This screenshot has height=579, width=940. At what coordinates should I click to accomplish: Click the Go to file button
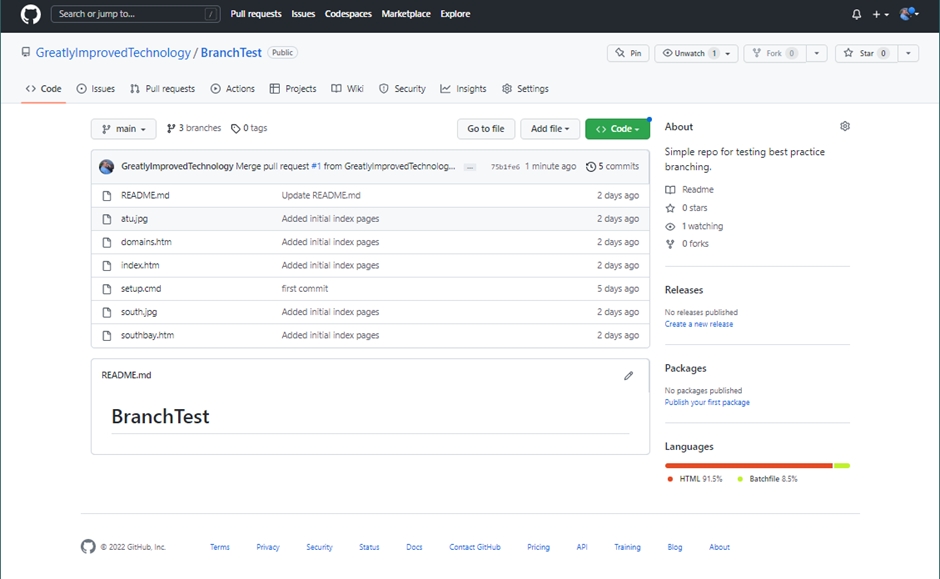(x=486, y=129)
